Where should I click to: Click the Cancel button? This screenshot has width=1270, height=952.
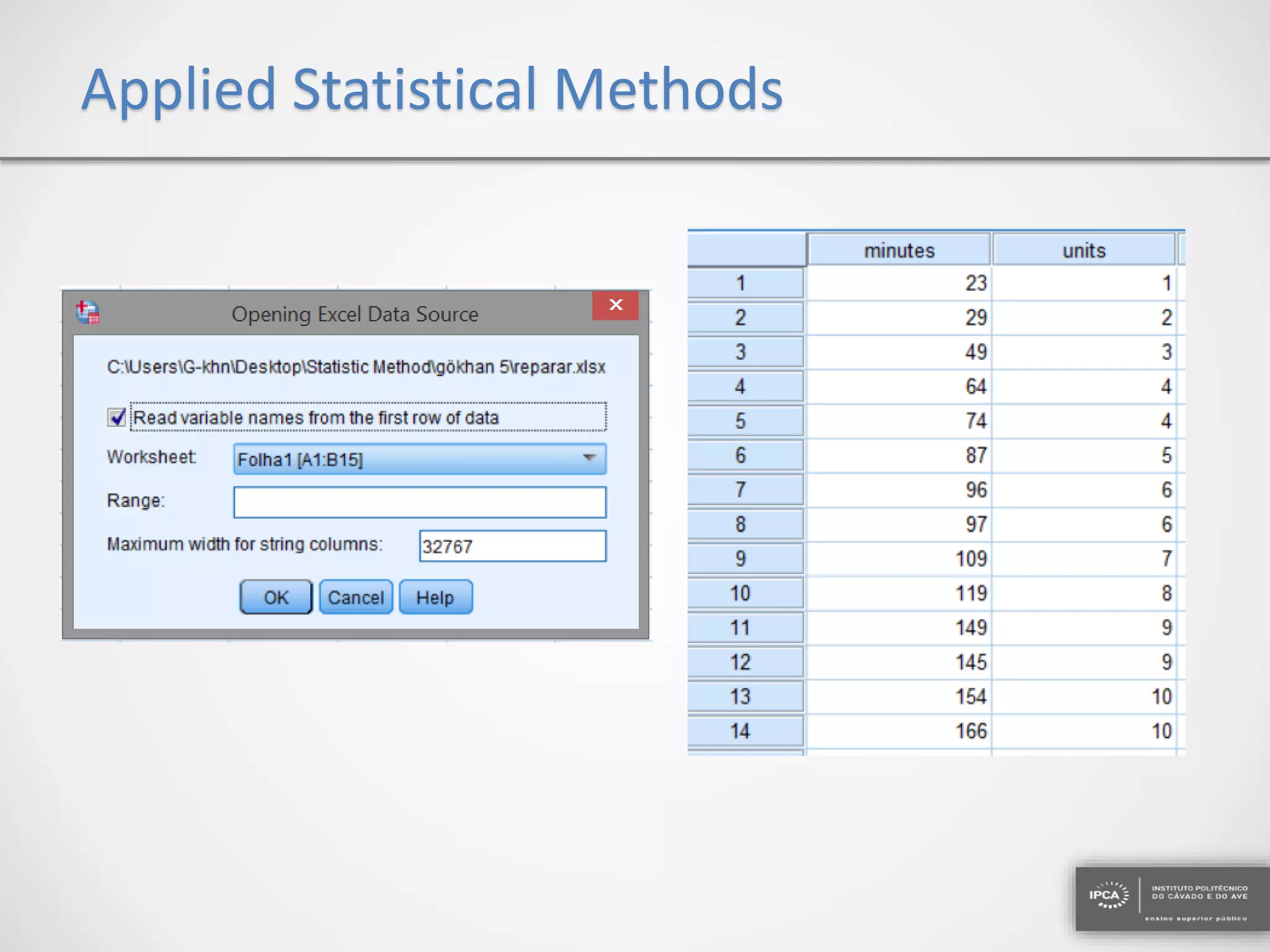356,597
